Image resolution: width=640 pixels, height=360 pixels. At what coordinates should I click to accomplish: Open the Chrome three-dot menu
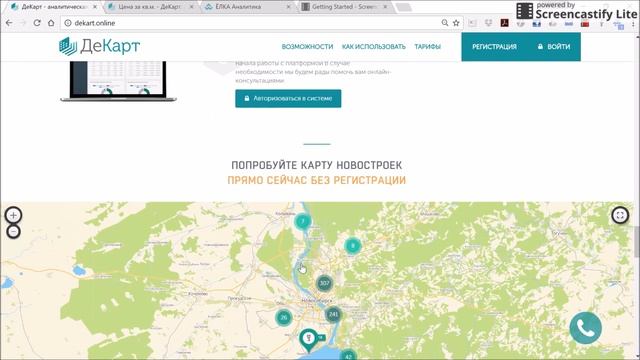633,24
